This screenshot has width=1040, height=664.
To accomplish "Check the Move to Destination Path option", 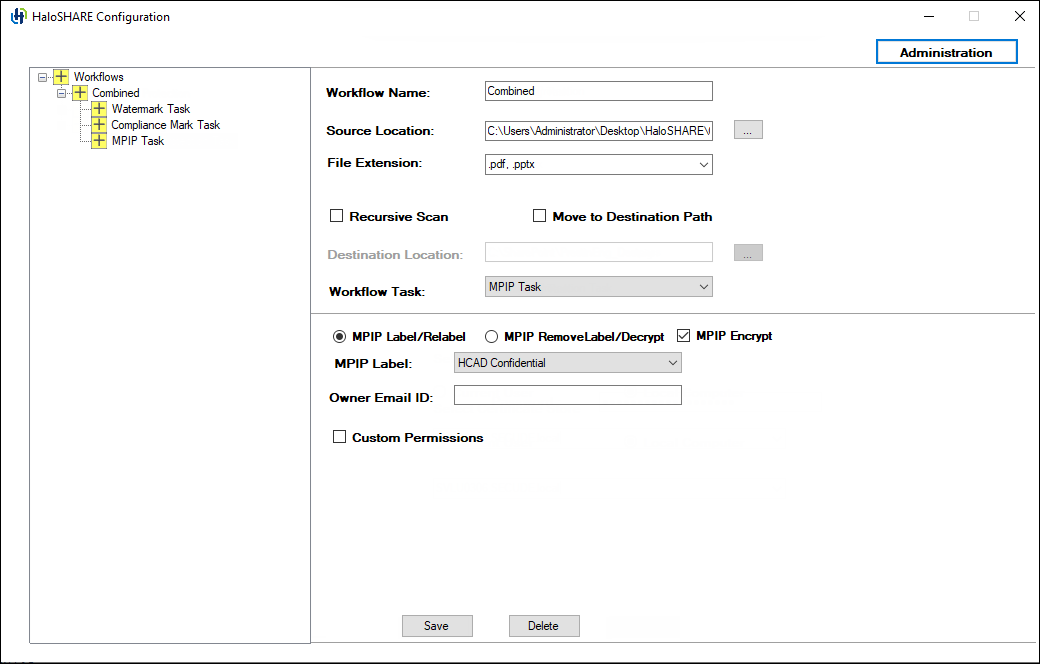I will coord(540,216).
